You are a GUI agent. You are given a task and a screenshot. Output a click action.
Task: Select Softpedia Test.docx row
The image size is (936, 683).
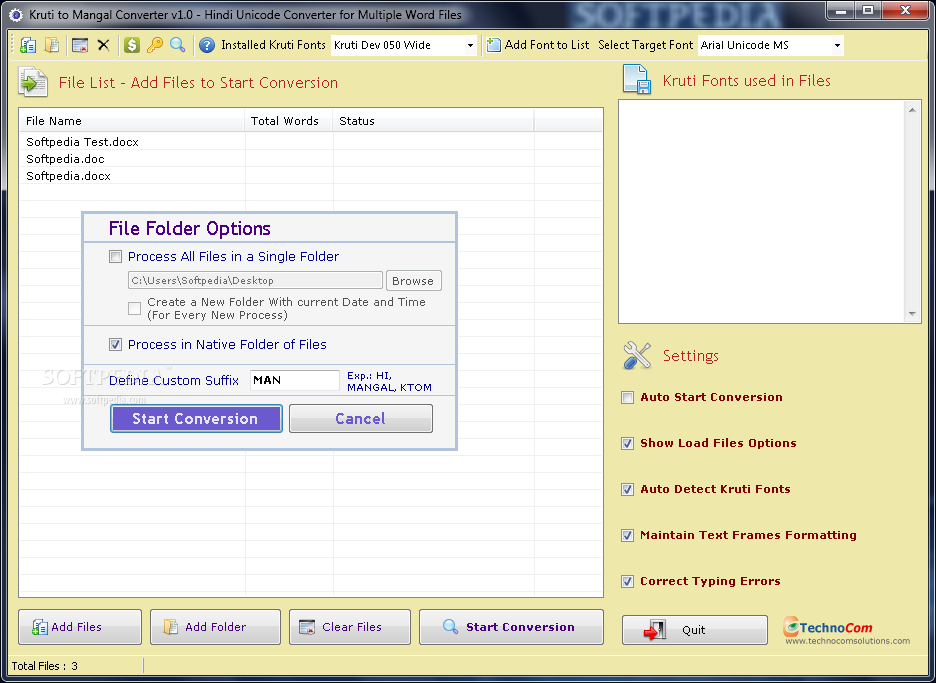[x=311, y=142]
